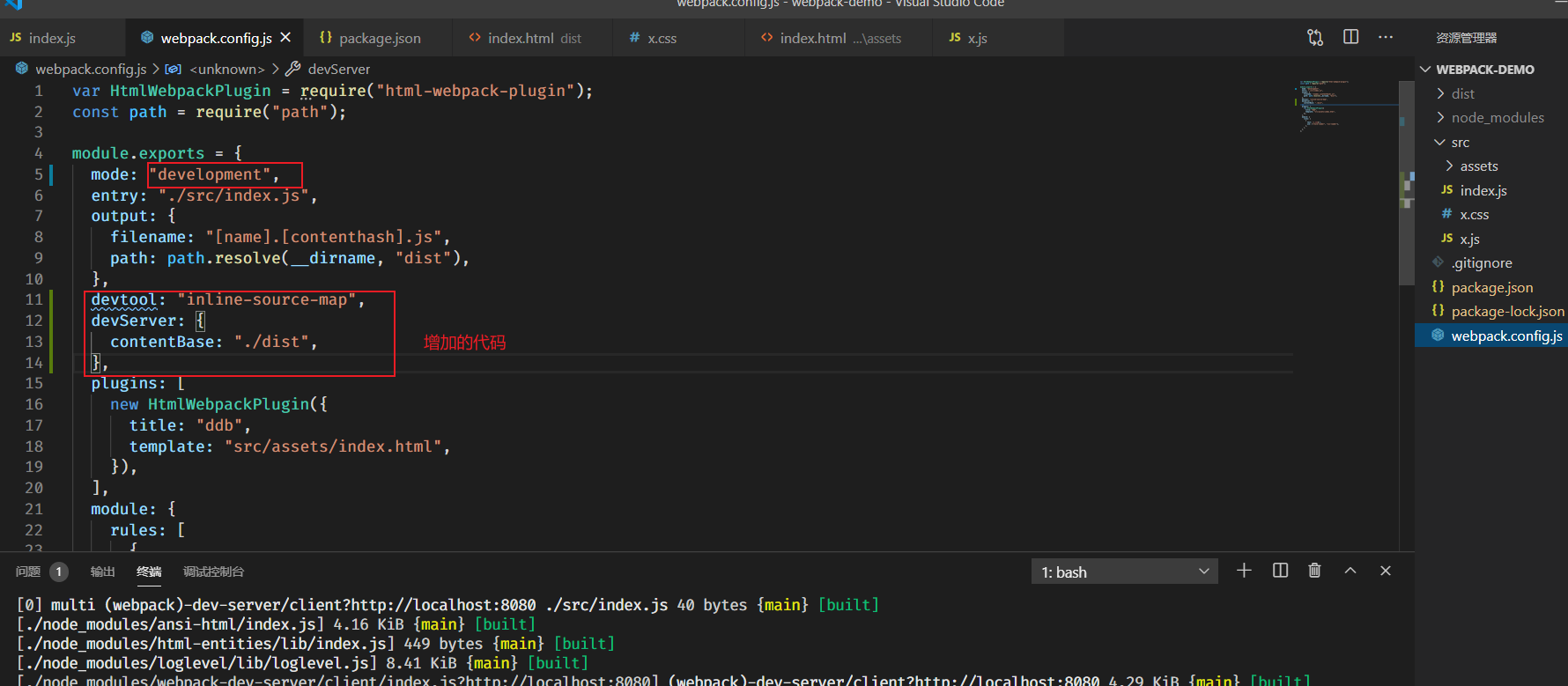Select the 终端 terminal panel tab
The image size is (1568, 686).
click(x=149, y=572)
